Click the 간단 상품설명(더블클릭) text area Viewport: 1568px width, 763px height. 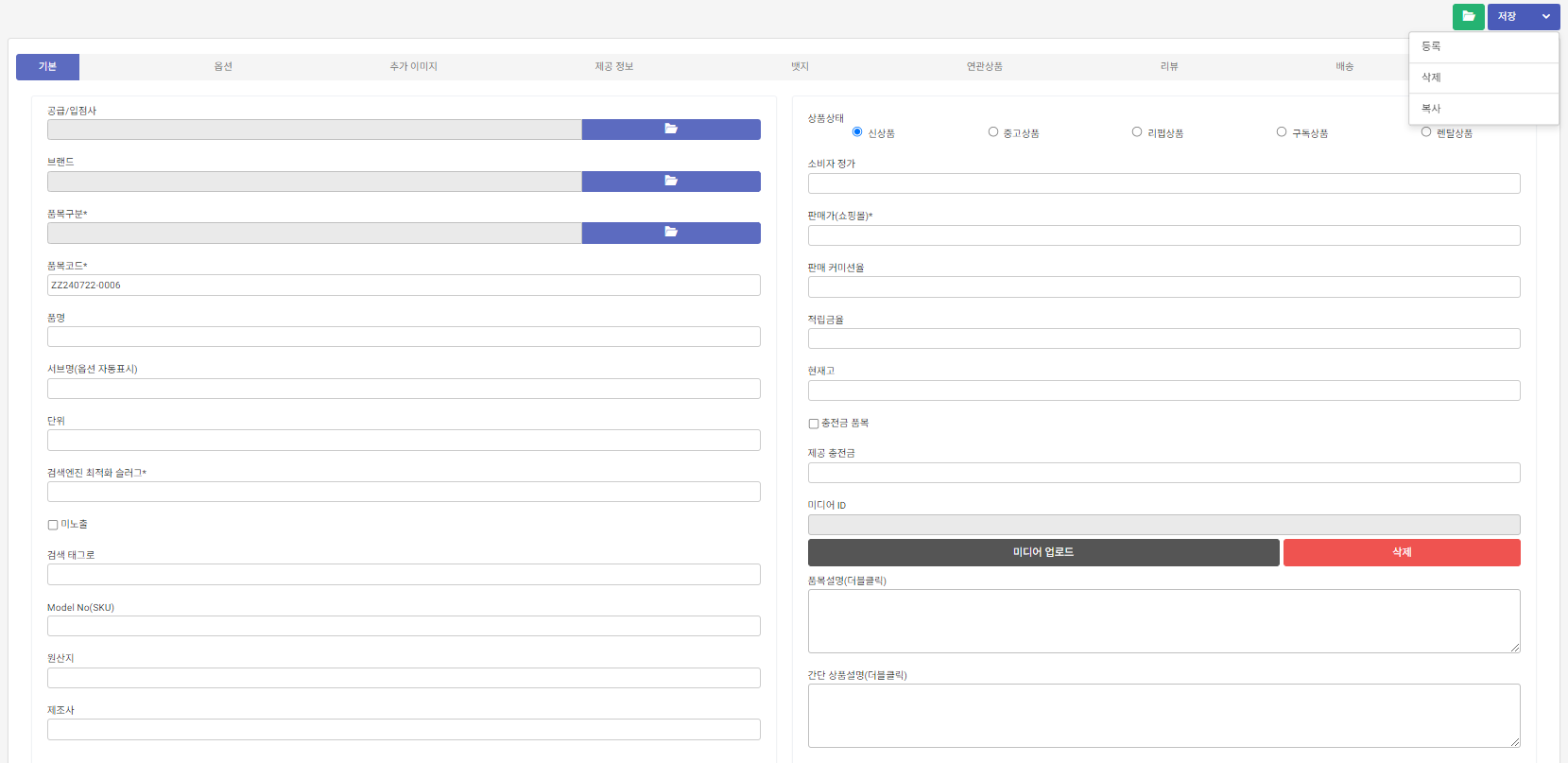(1164, 716)
